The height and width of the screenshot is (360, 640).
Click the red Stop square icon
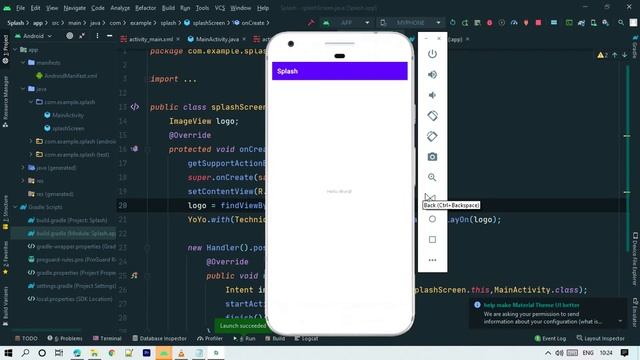coord(538,23)
